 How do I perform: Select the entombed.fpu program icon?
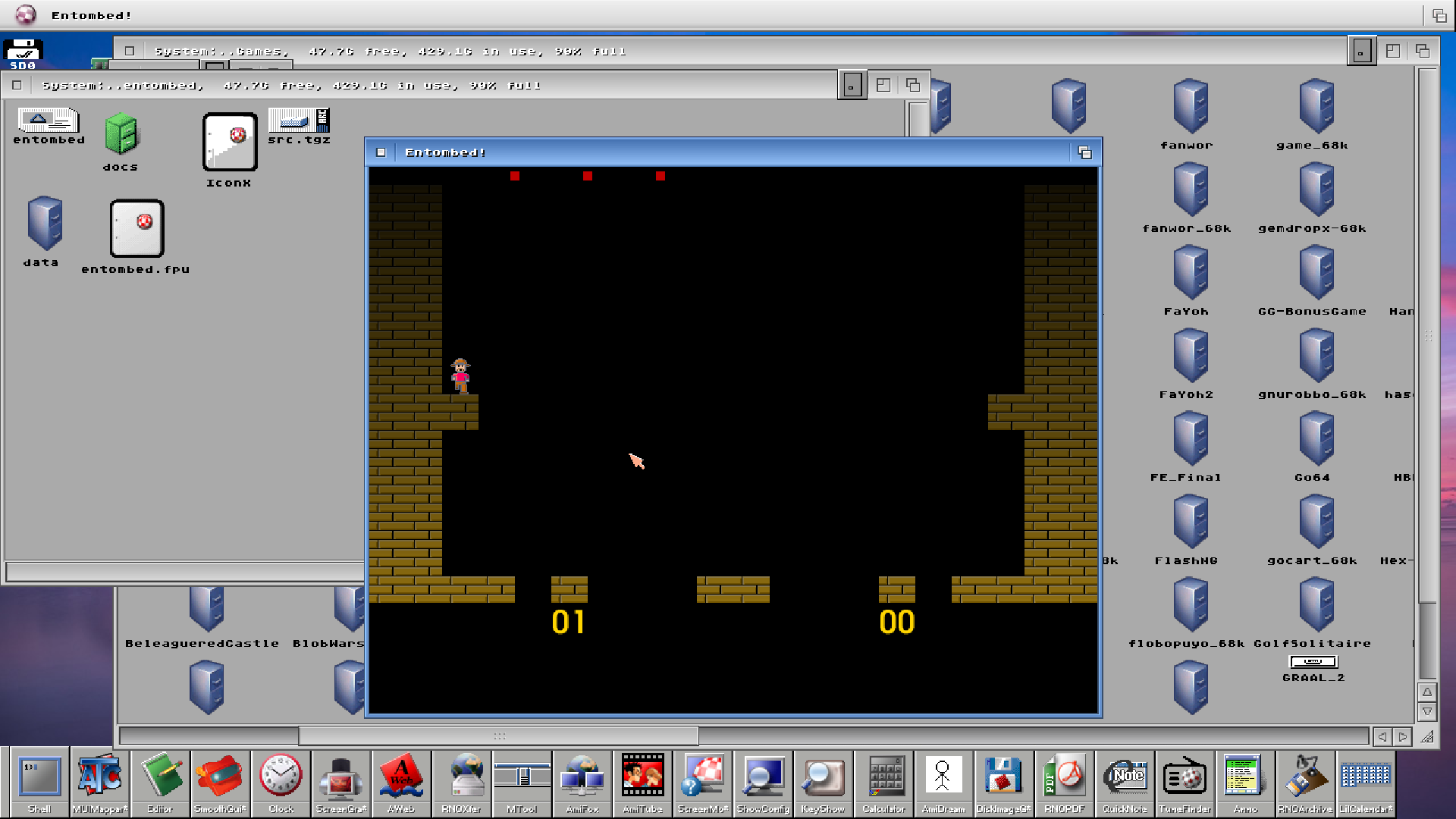coord(136,229)
